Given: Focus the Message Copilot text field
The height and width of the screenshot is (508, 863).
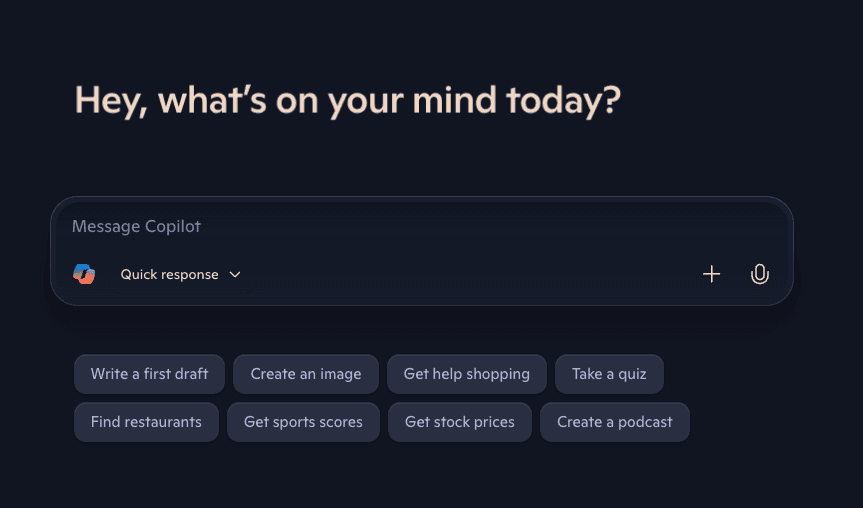Looking at the screenshot, I should (400, 227).
